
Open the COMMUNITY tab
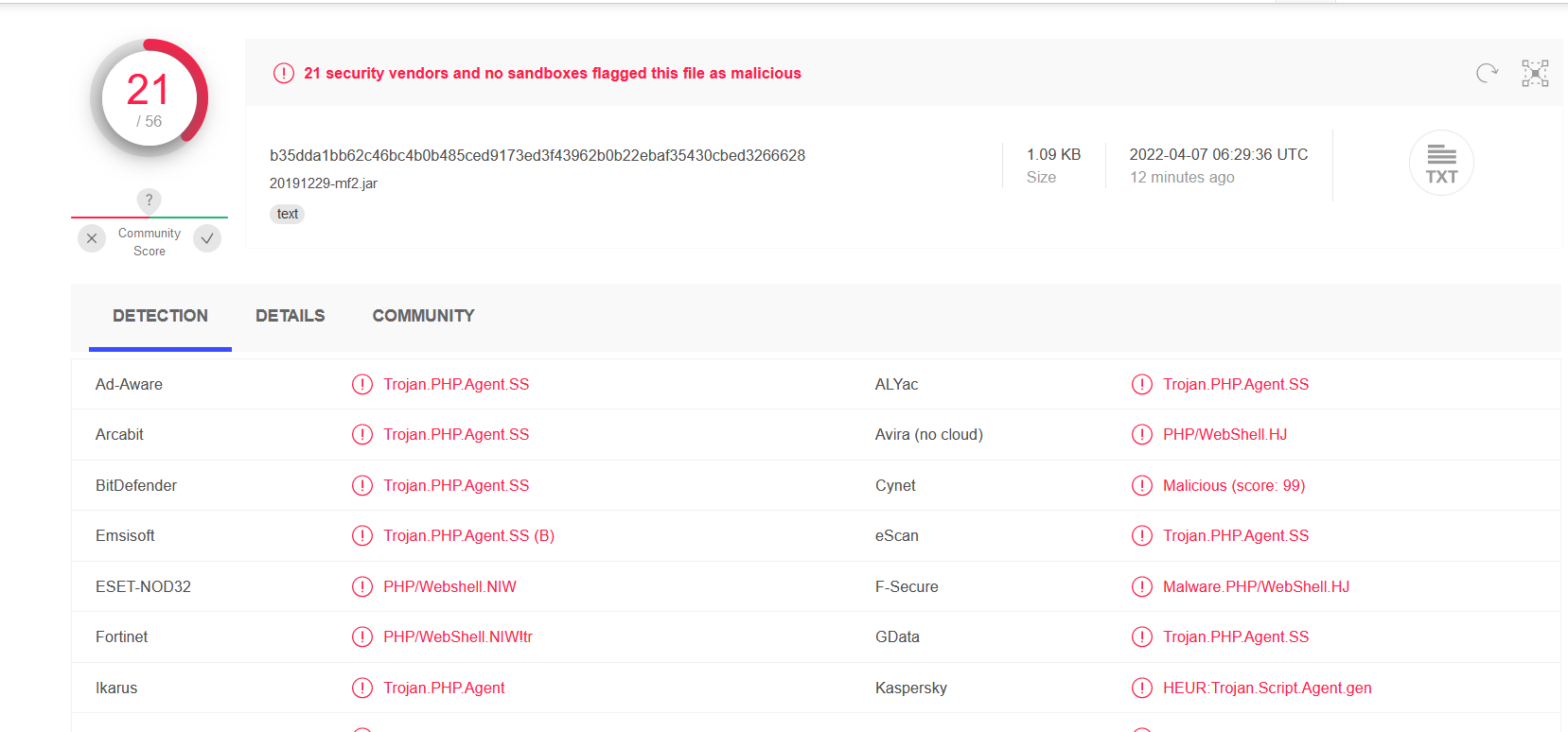pyautogui.click(x=423, y=316)
